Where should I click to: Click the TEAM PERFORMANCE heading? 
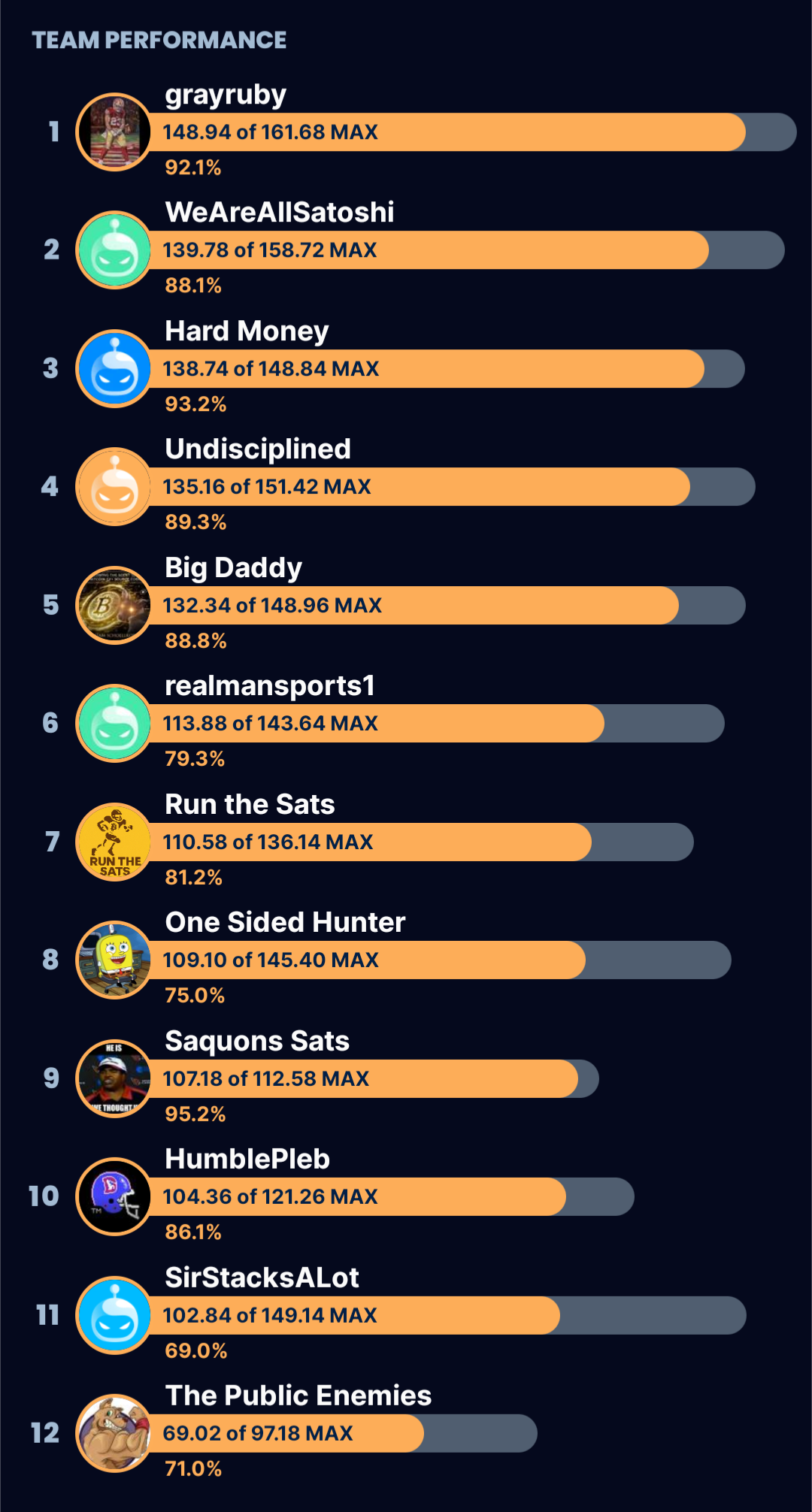tap(159, 41)
